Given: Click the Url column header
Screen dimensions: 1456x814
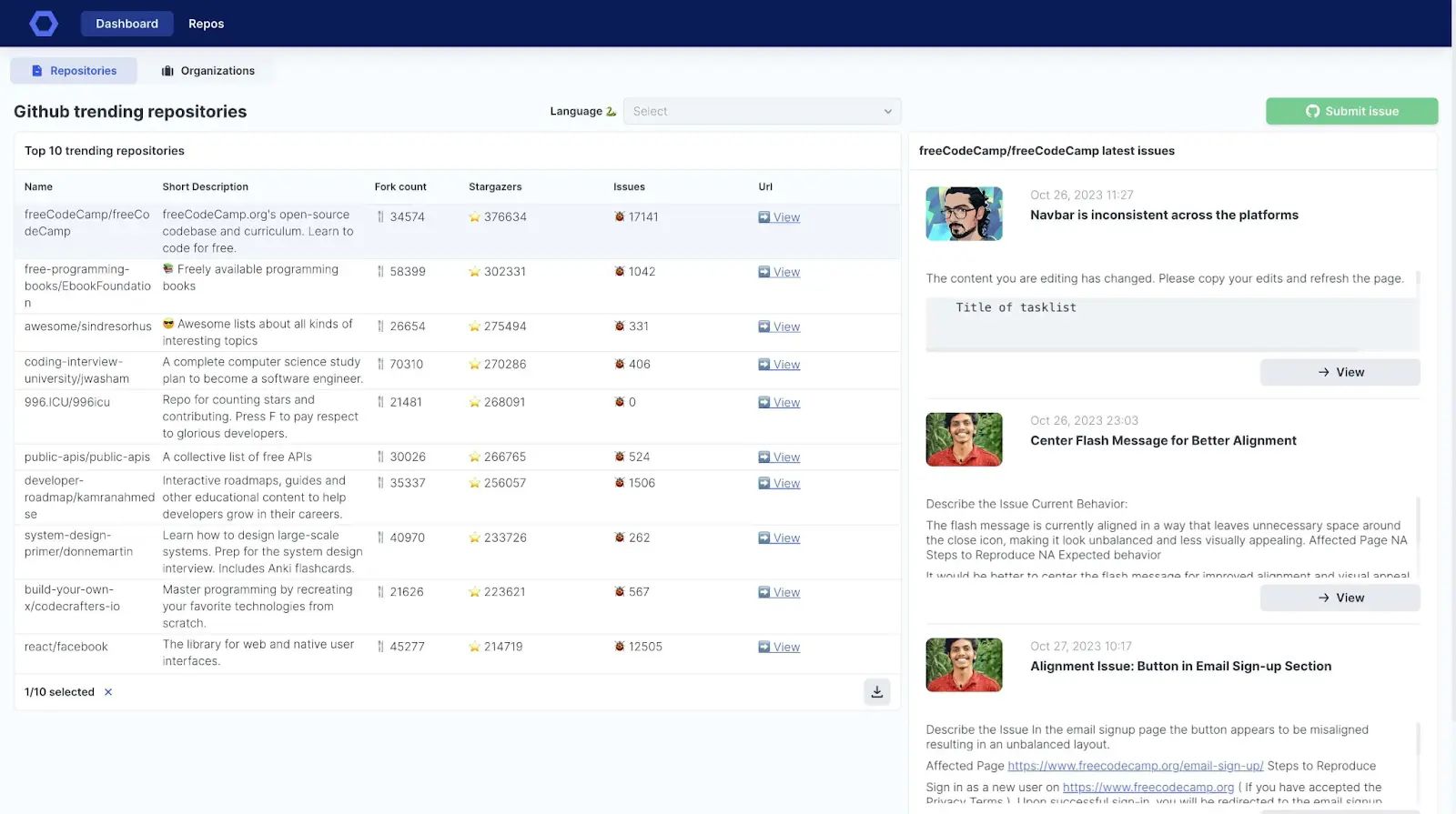Looking at the screenshot, I should tap(765, 187).
